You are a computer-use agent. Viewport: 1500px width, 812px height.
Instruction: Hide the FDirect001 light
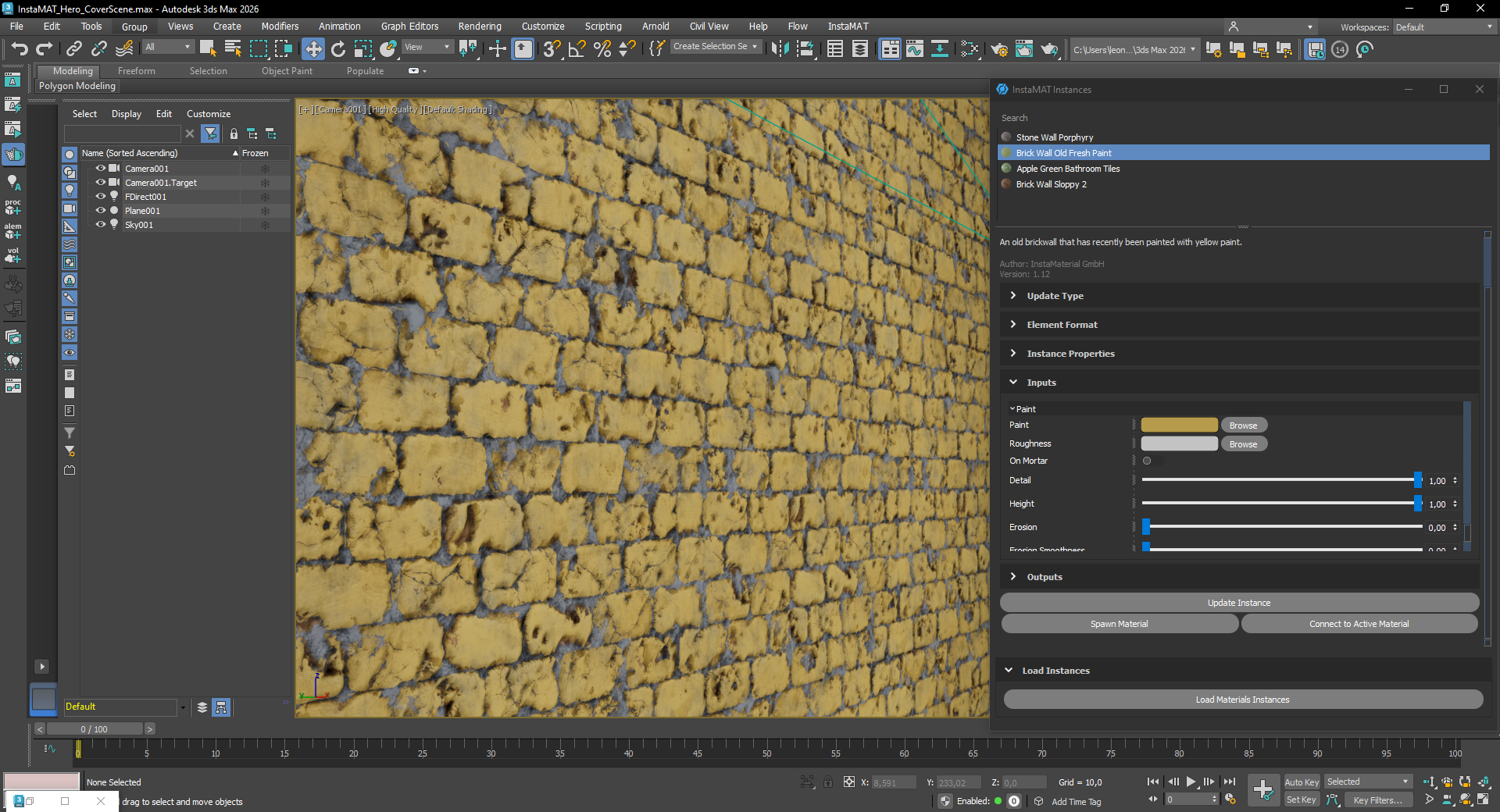coord(101,197)
